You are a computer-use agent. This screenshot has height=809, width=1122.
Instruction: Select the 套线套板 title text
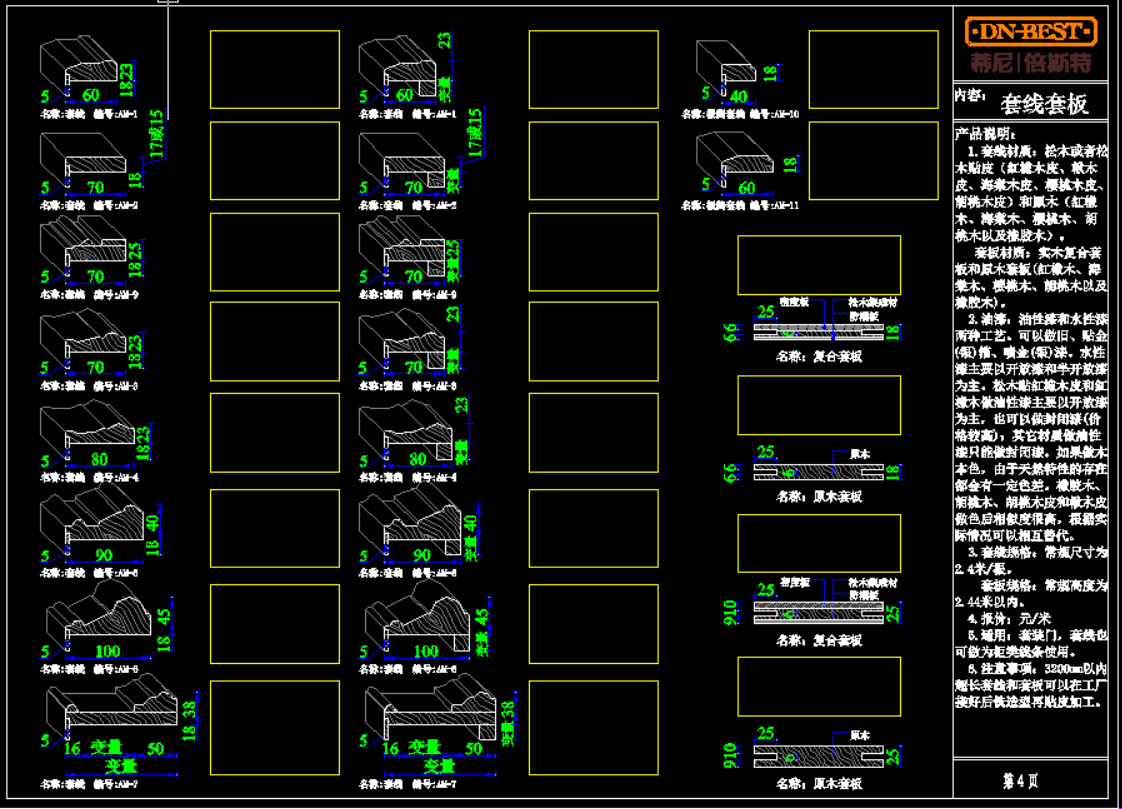pos(1044,102)
